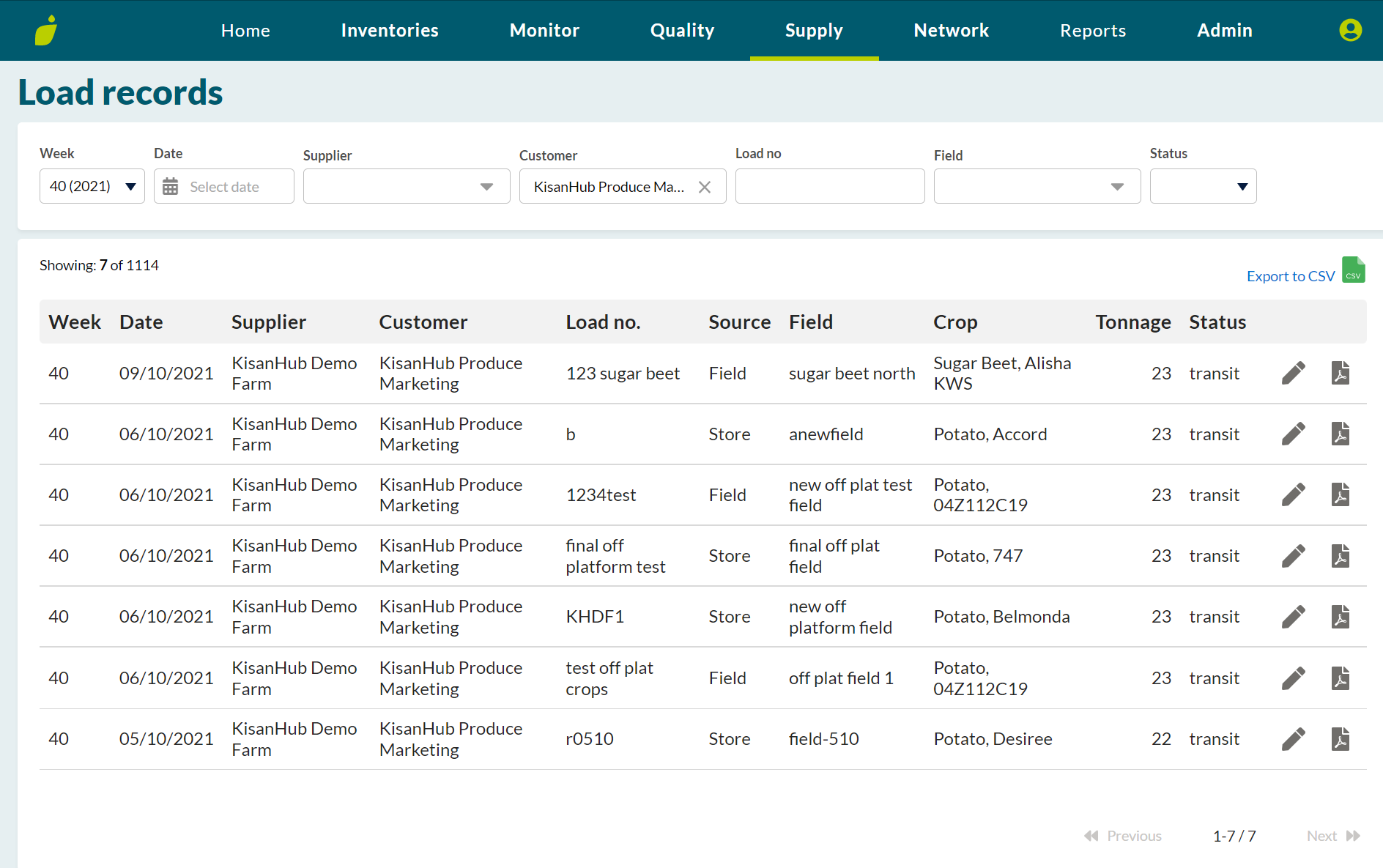
Task: Click the Select date input
Action: coord(224,186)
